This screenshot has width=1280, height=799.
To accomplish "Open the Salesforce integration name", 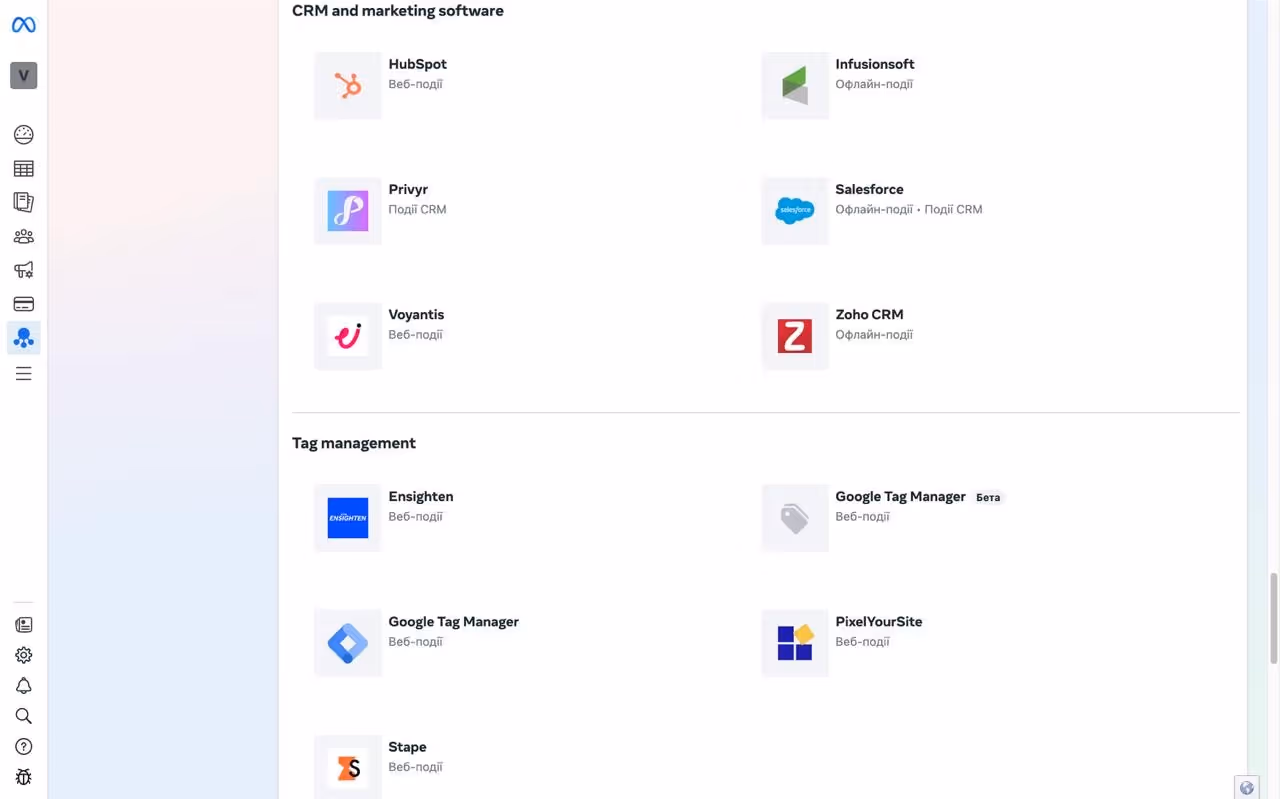I will [869, 189].
